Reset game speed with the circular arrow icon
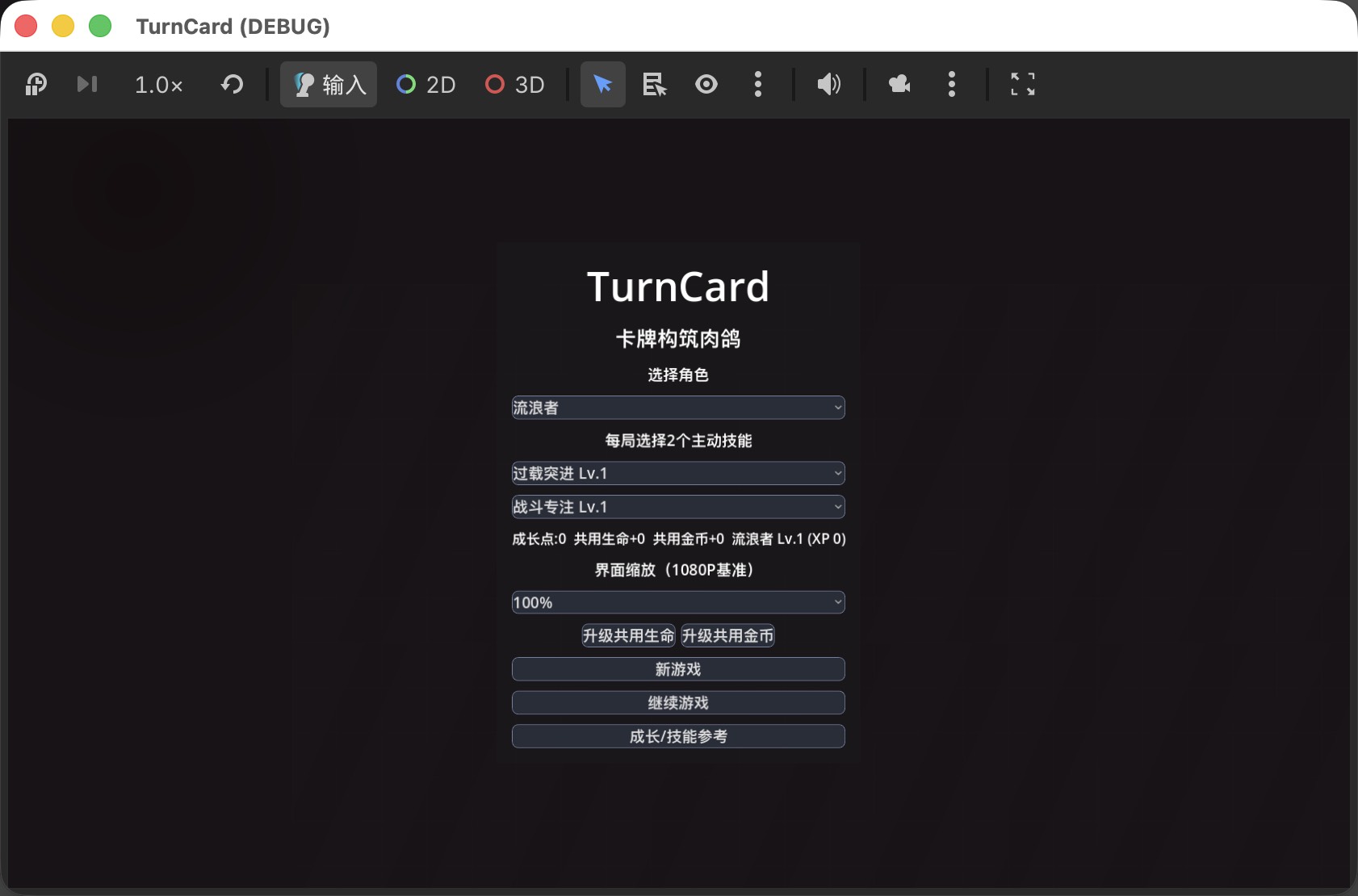The image size is (1358, 896). tap(233, 84)
